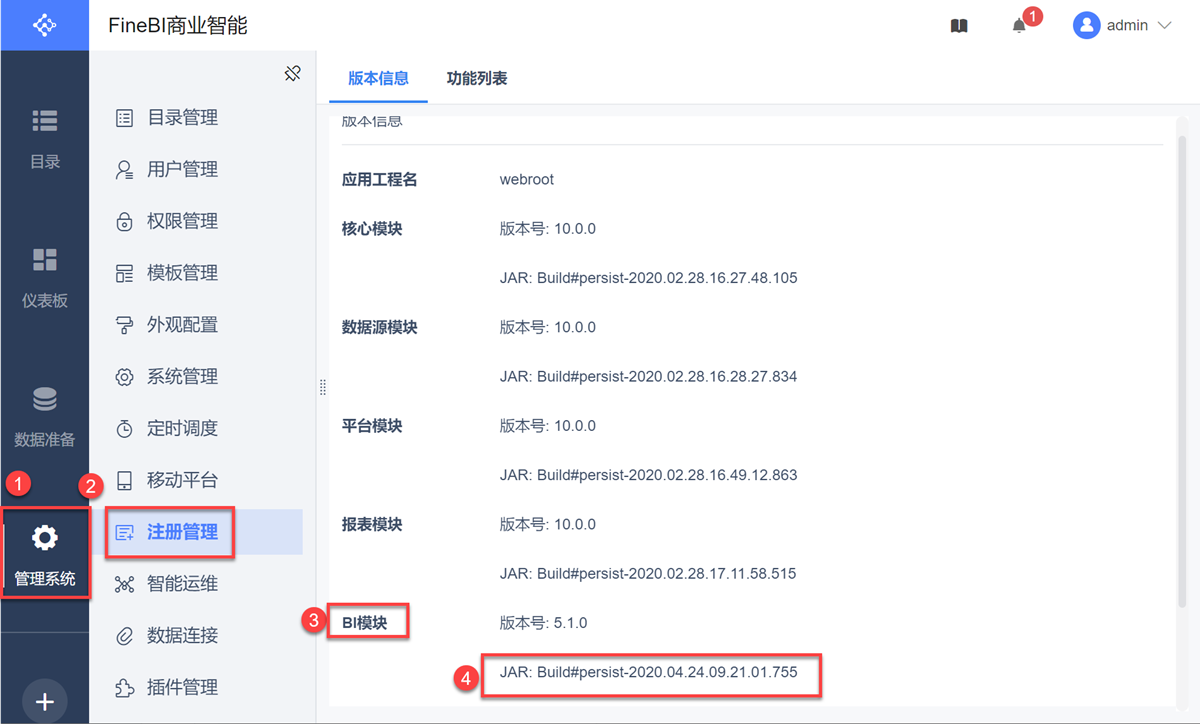Click the 移动平台 tablet icon
The width and height of the screenshot is (1200, 724).
124,481
